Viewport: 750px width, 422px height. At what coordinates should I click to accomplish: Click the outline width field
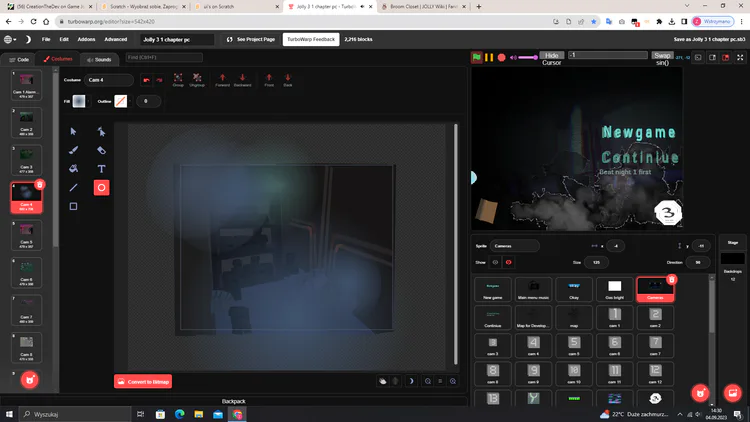pos(148,101)
